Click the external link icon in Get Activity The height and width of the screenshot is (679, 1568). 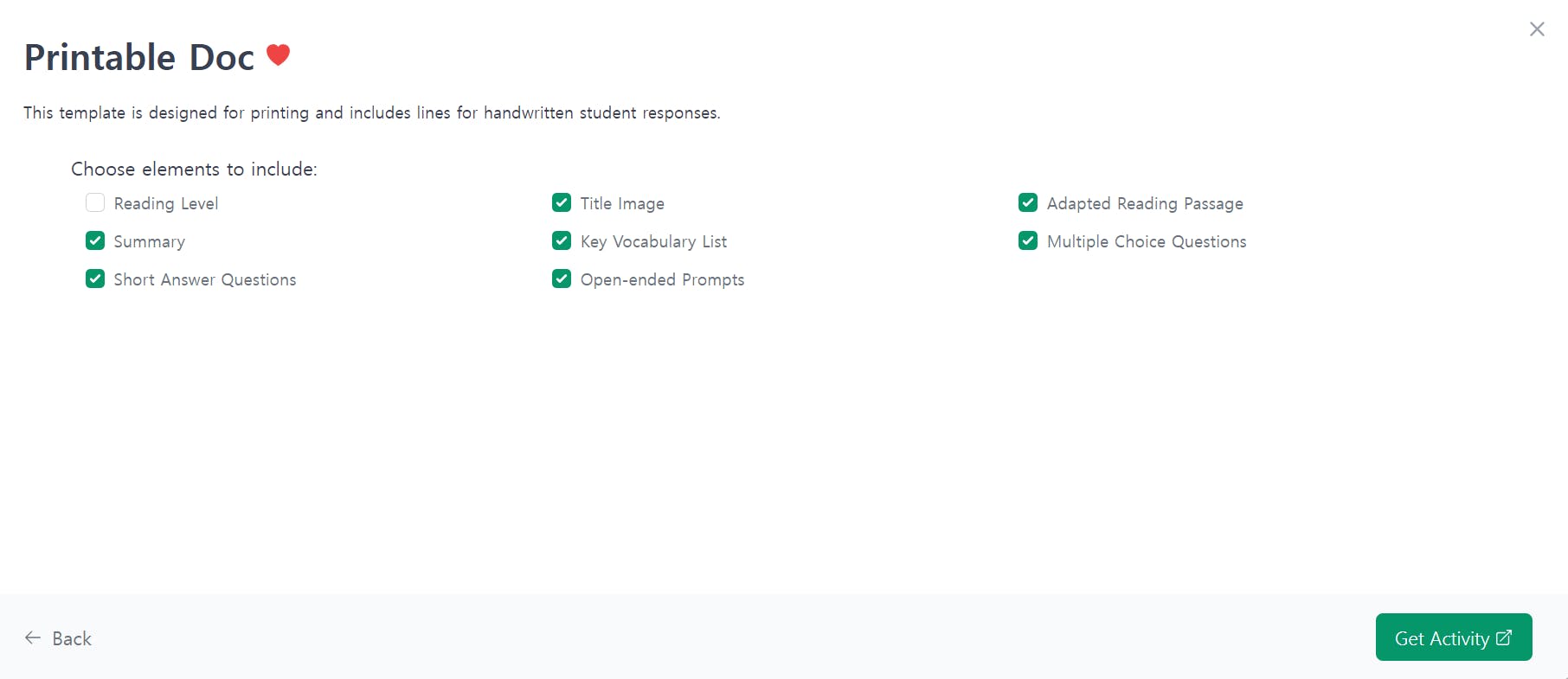[1504, 637]
